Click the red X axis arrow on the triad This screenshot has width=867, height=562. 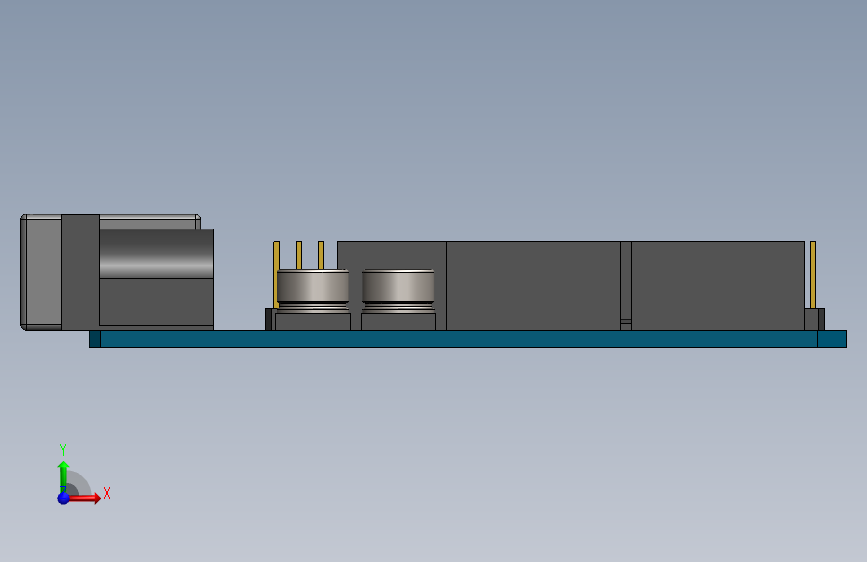point(85,498)
